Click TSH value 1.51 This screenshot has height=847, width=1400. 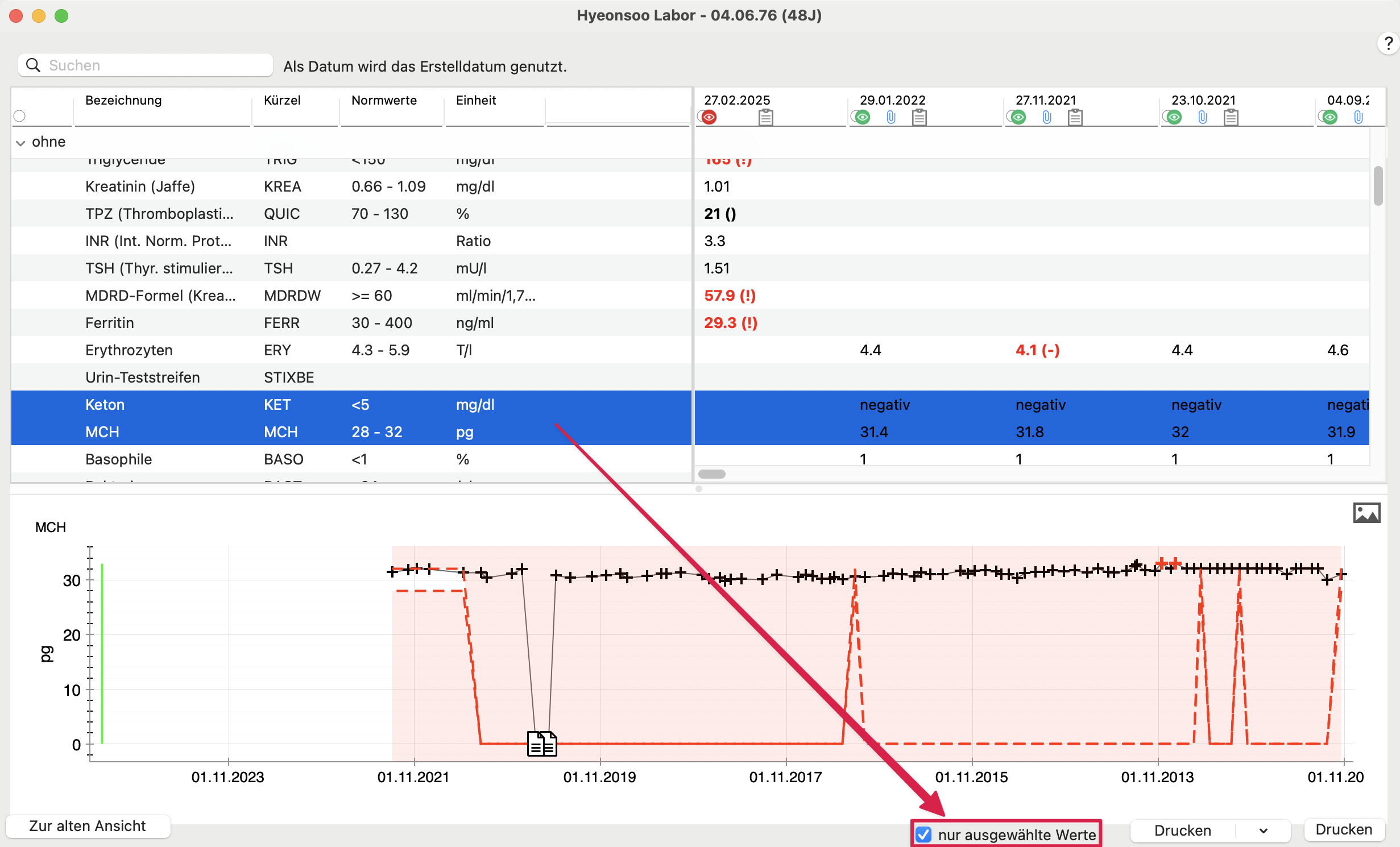(716, 268)
